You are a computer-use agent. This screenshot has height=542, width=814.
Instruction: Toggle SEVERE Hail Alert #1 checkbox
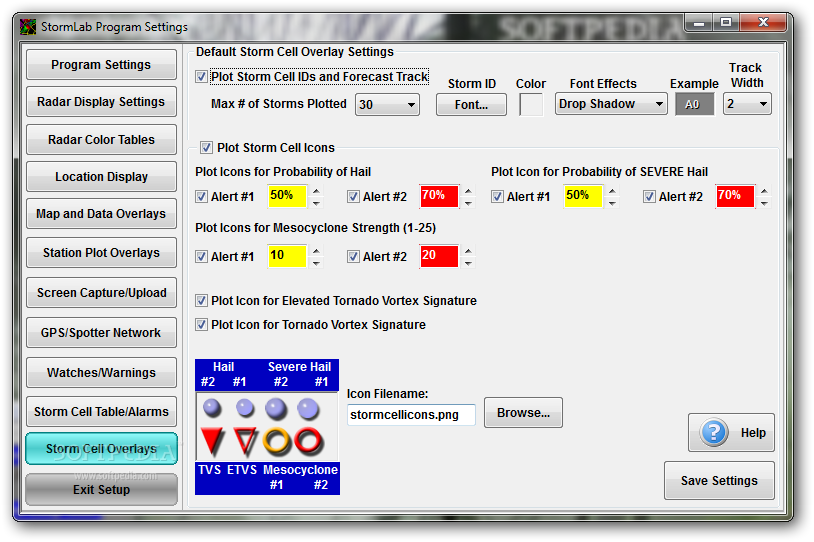pyautogui.click(x=497, y=197)
